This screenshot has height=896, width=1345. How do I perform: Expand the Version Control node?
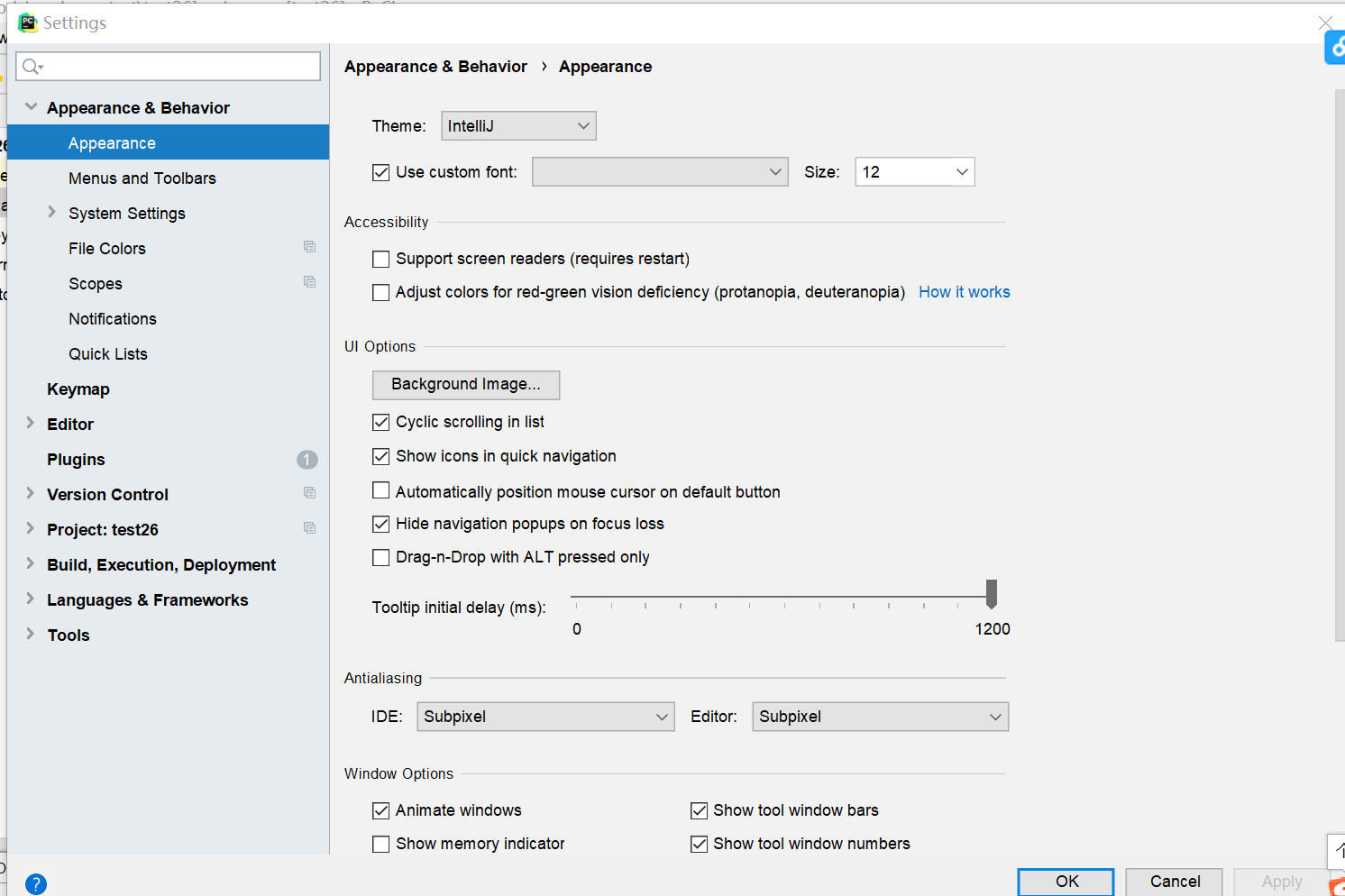pos(30,493)
